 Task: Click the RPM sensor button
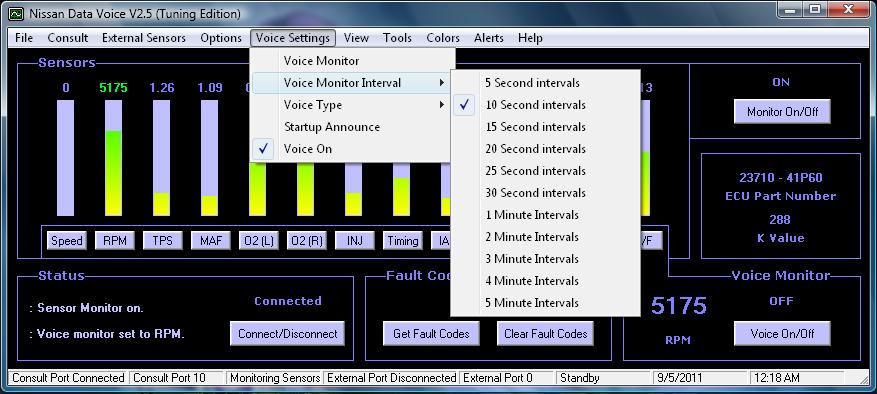(x=115, y=241)
